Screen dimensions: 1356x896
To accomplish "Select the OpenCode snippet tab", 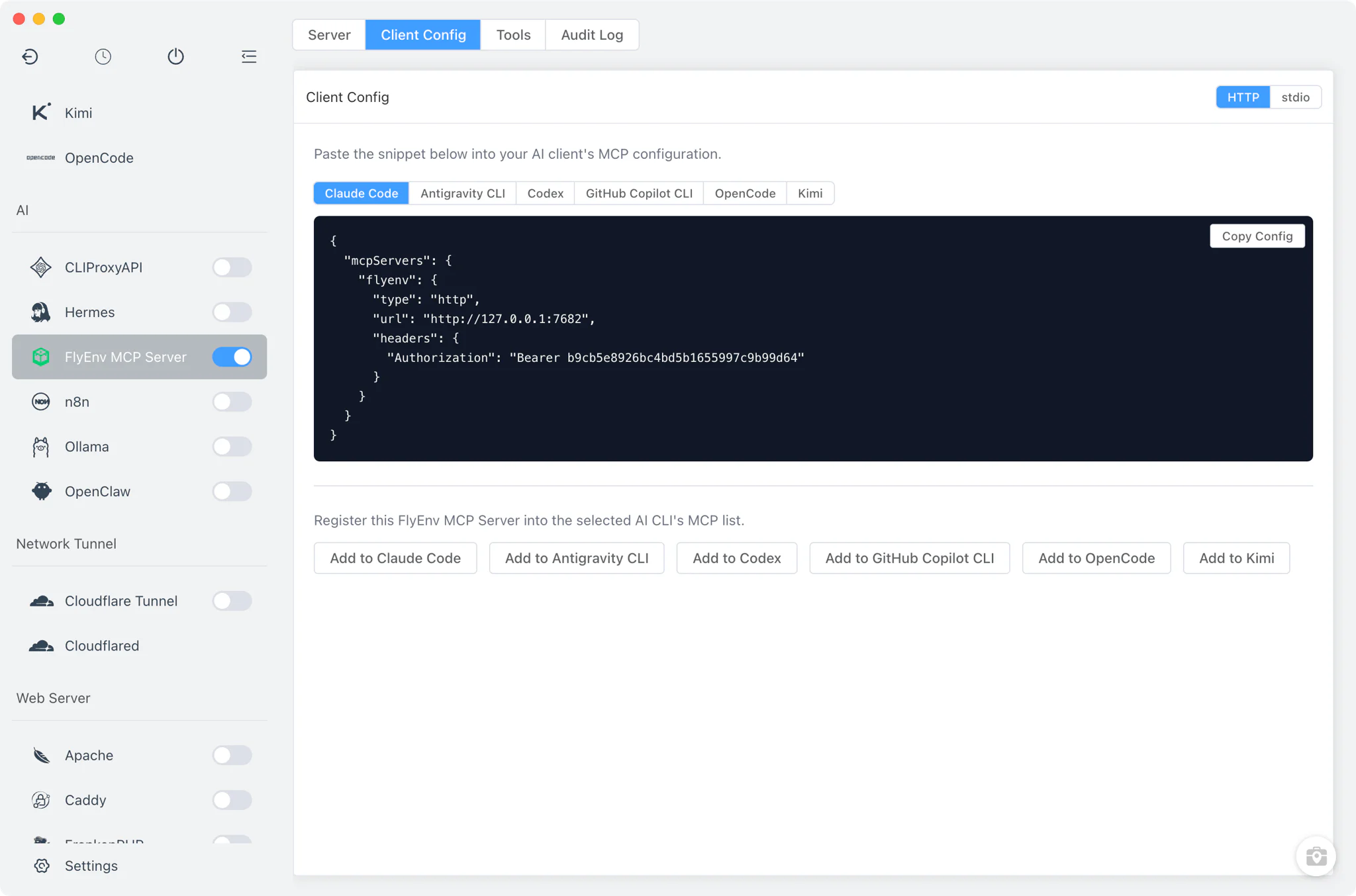I will click(x=745, y=193).
